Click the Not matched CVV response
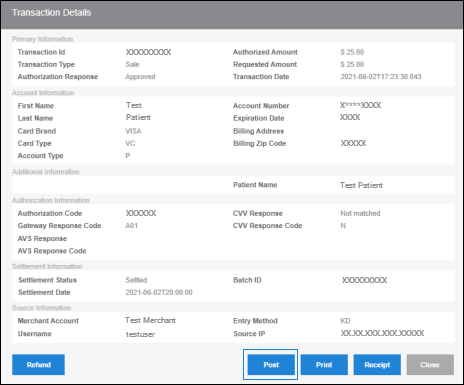 pyautogui.click(x=360, y=213)
